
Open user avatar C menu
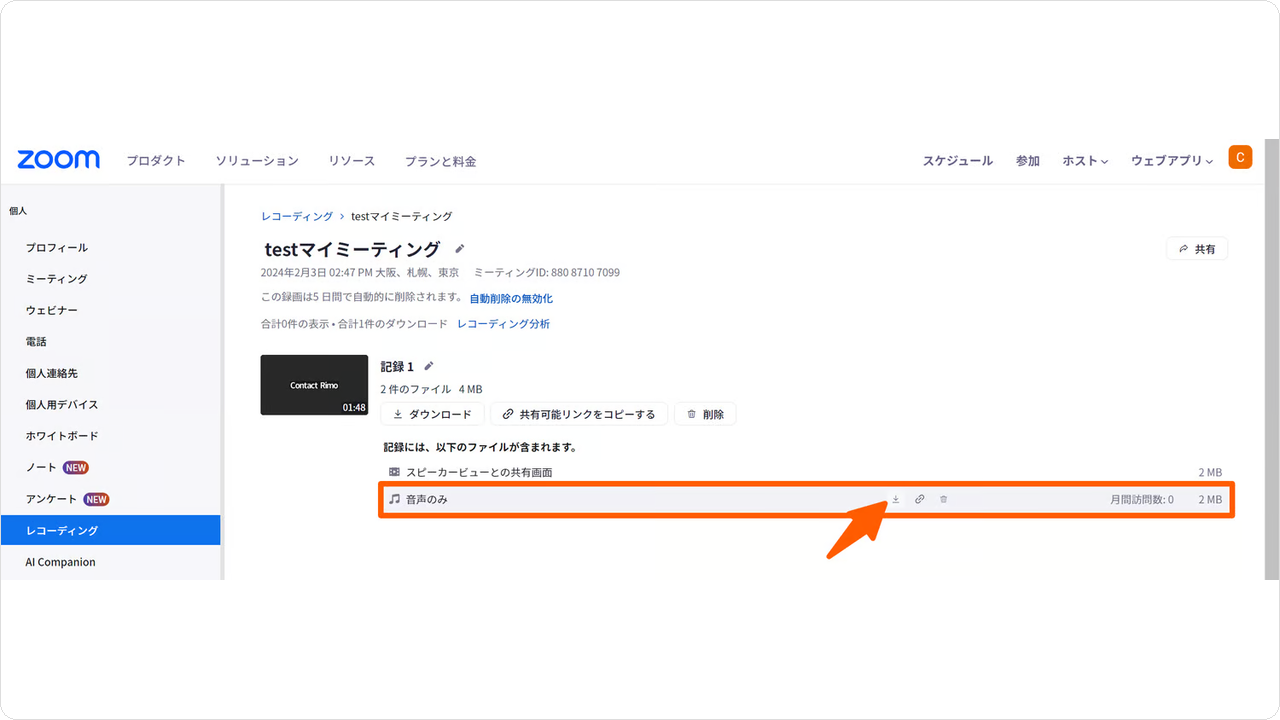click(x=1240, y=157)
